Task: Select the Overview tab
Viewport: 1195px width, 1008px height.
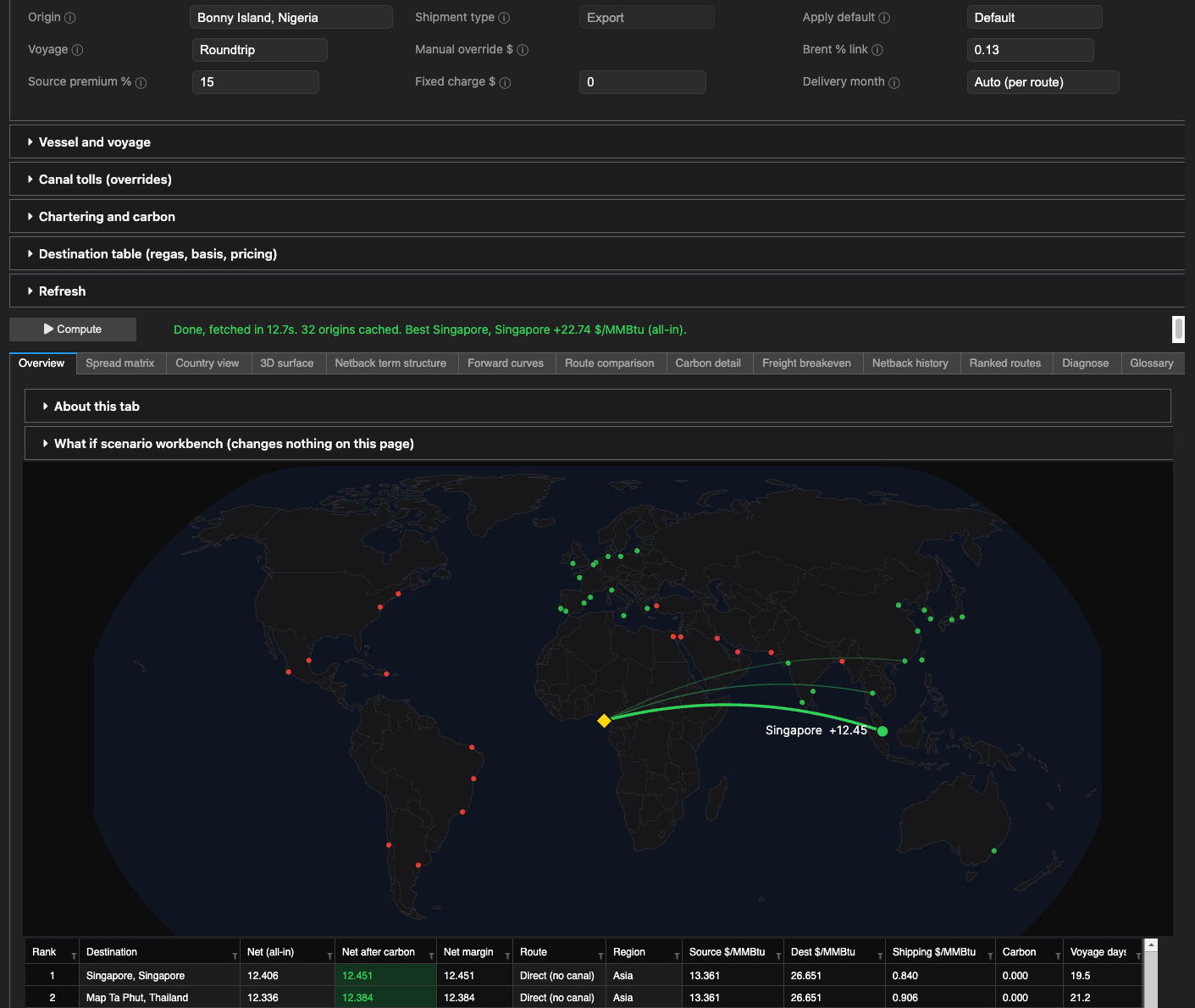Action: pos(41,363)
